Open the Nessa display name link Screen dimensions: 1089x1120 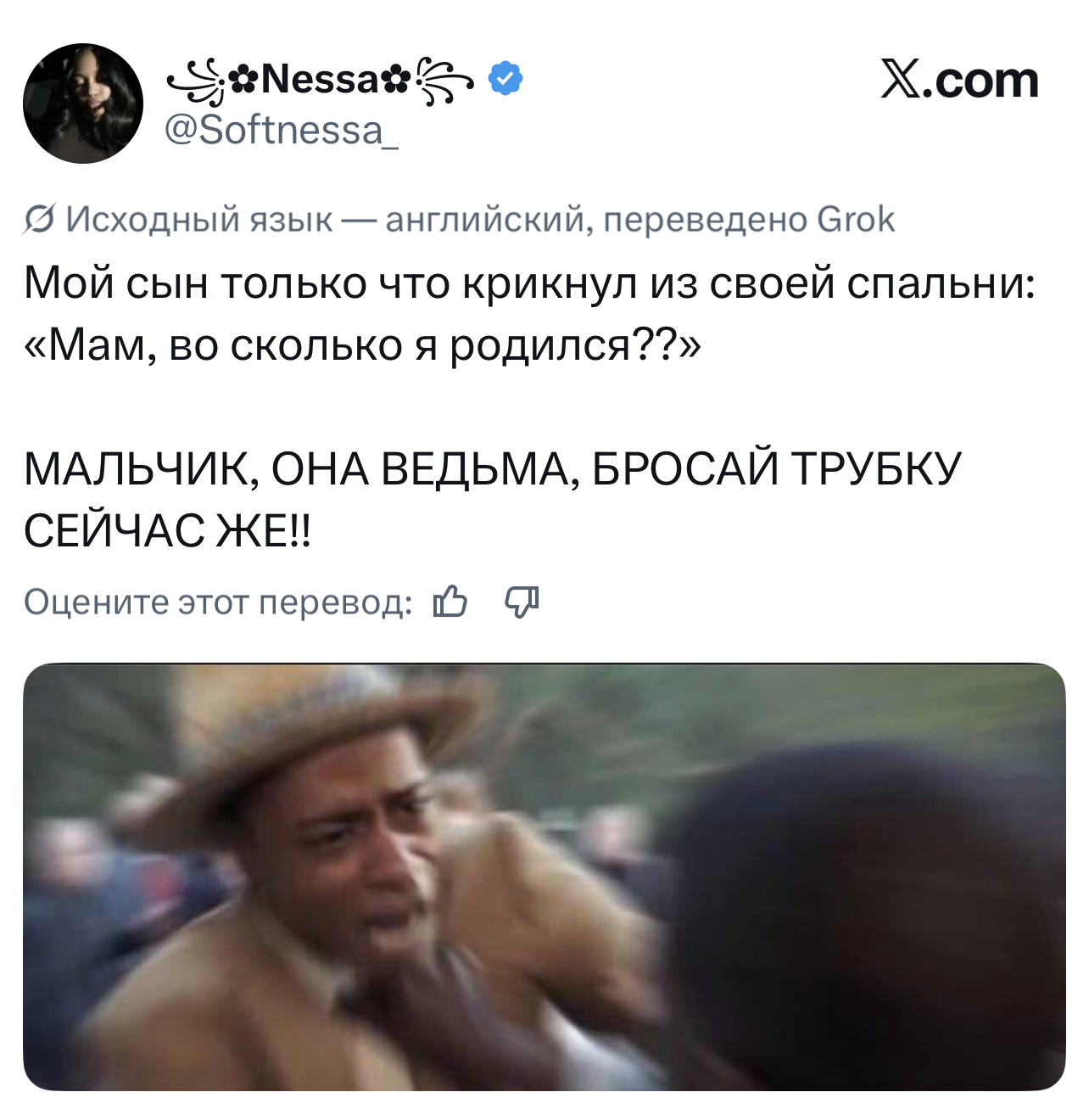321,81
